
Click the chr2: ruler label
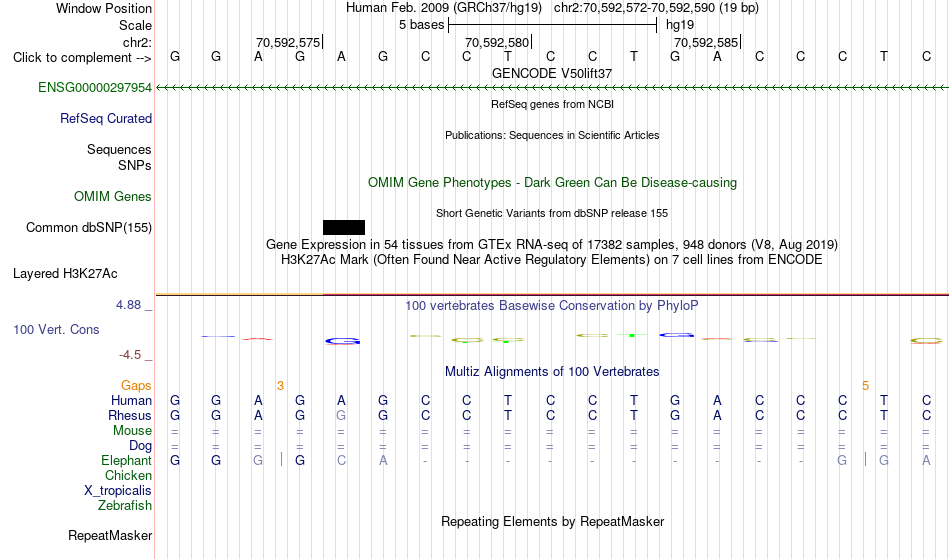coord(137,42)
